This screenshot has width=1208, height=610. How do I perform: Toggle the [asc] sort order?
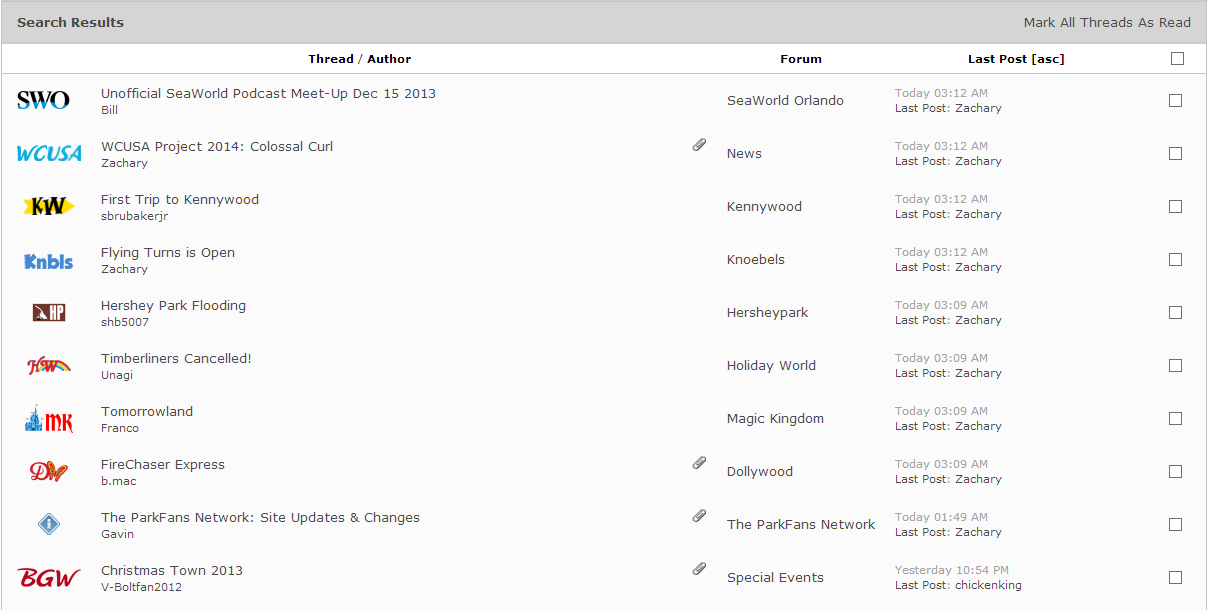1048,59
